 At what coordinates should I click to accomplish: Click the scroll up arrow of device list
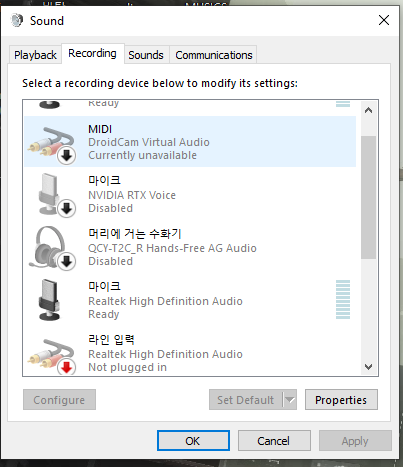[368, 110]
